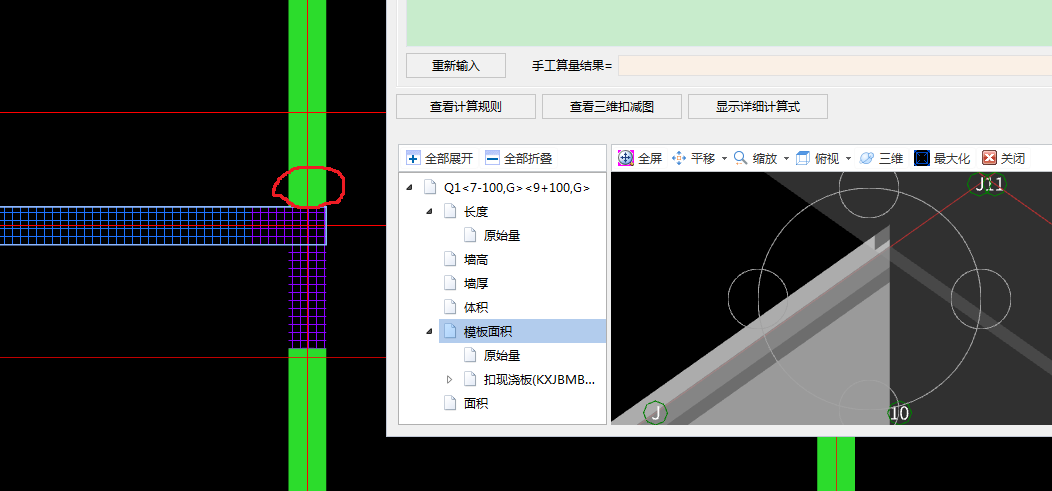
Task: Select 原始量 under 长度
Action: [x=502, y=235]
